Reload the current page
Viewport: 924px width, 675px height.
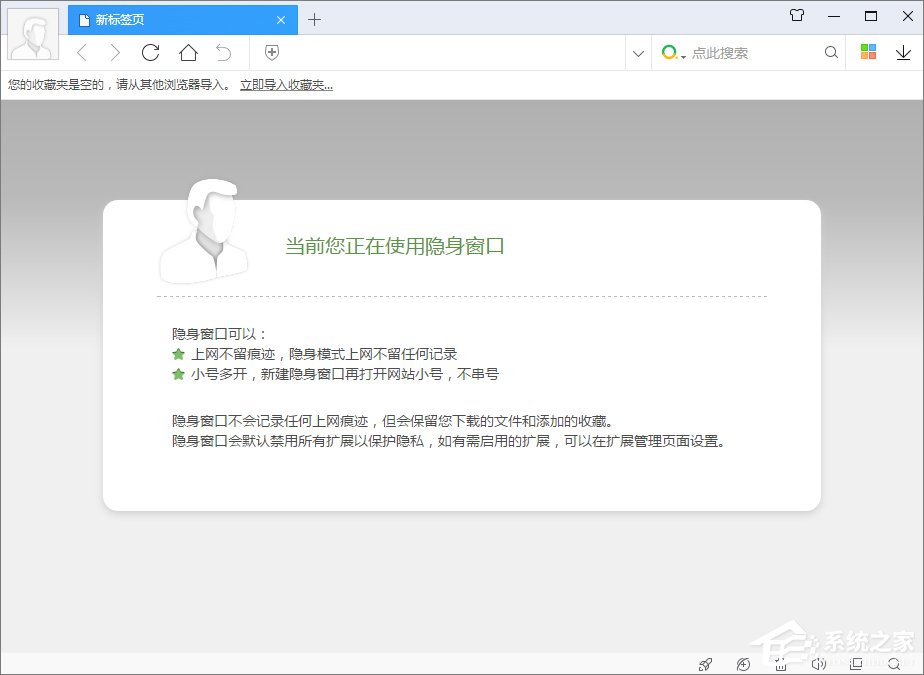[150, 52]
